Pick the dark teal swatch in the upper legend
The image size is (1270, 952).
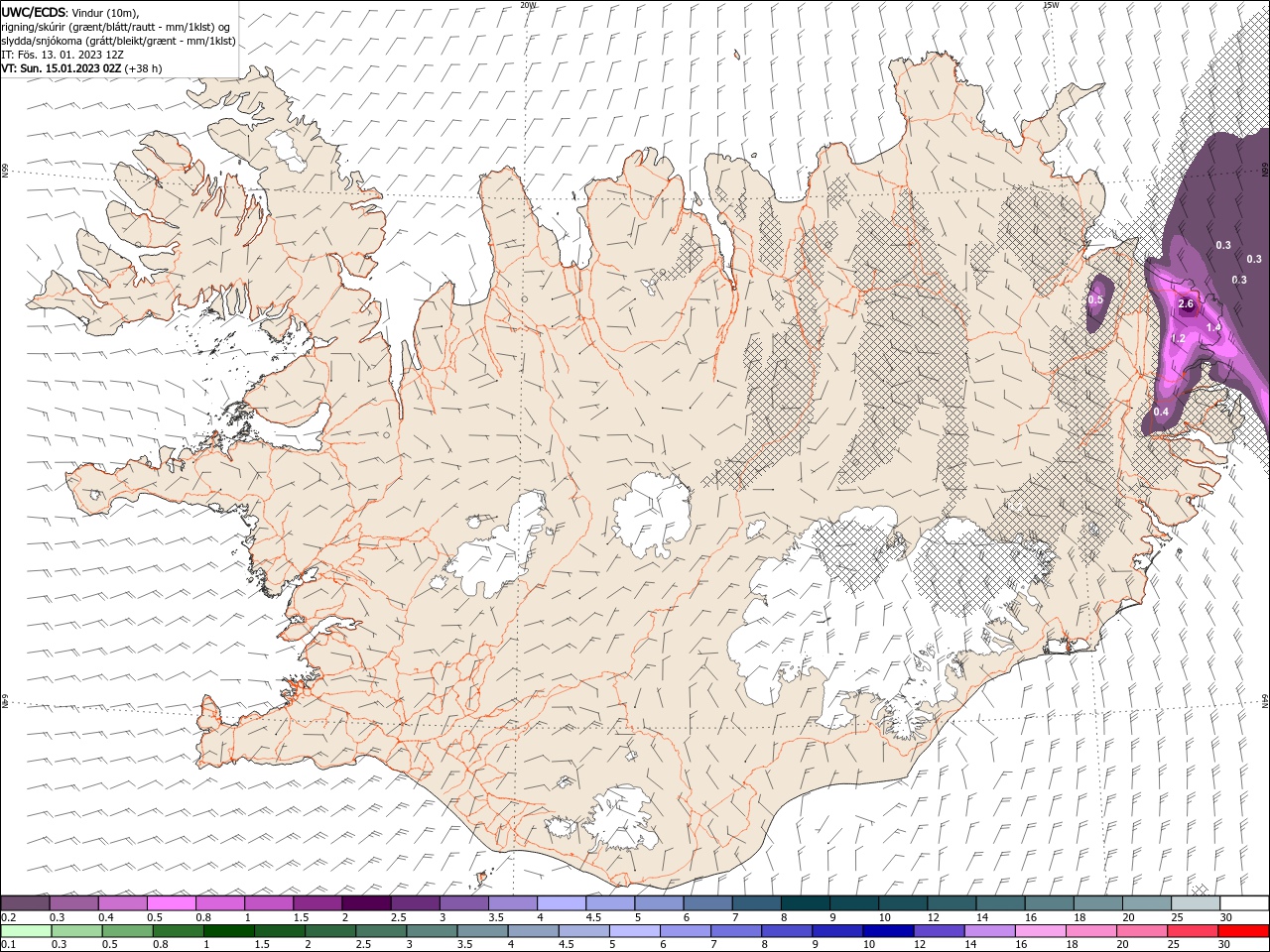tap(805, 903)
